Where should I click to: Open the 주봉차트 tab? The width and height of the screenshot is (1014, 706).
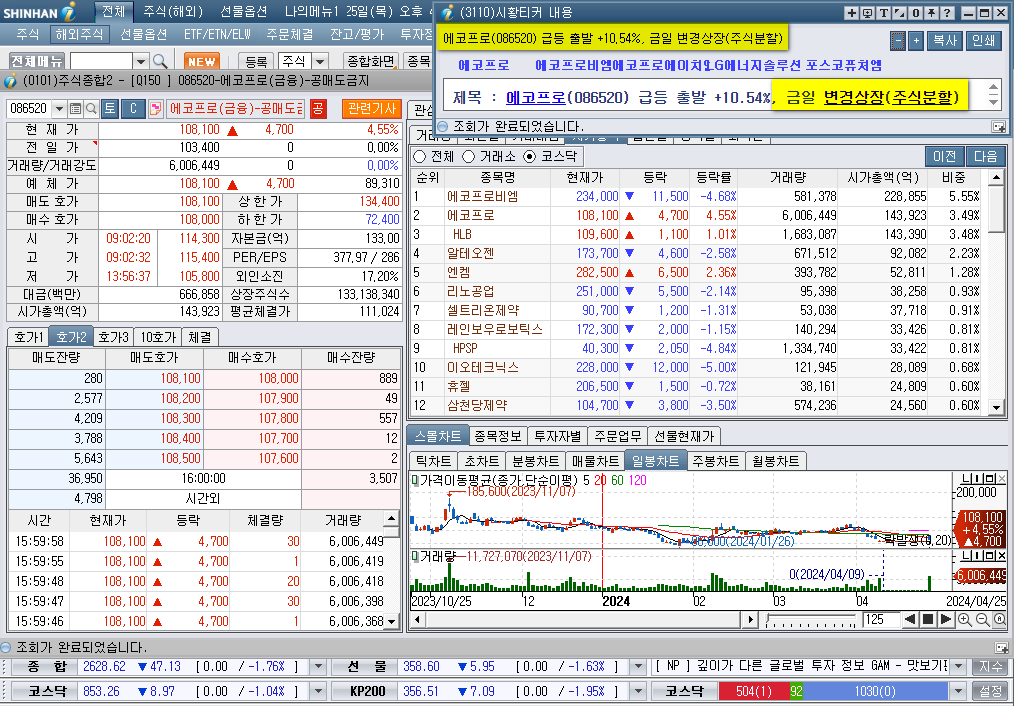click(x=715, y=461)
